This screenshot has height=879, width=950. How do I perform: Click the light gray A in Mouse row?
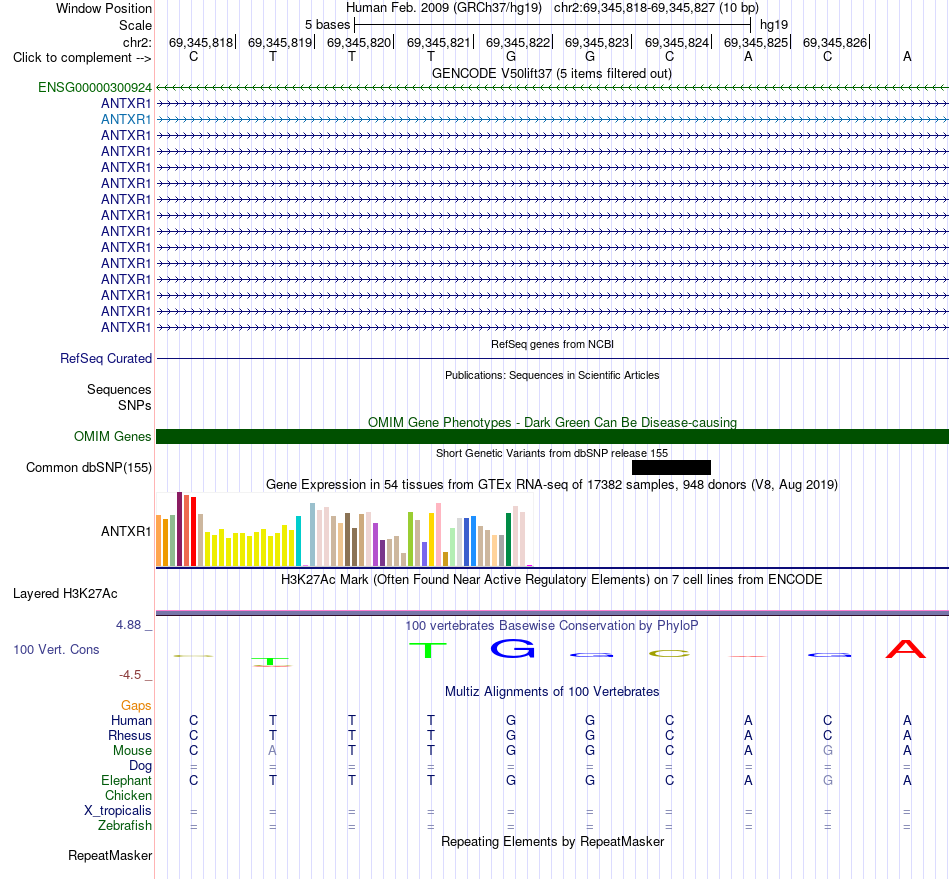tap(273, 751)
